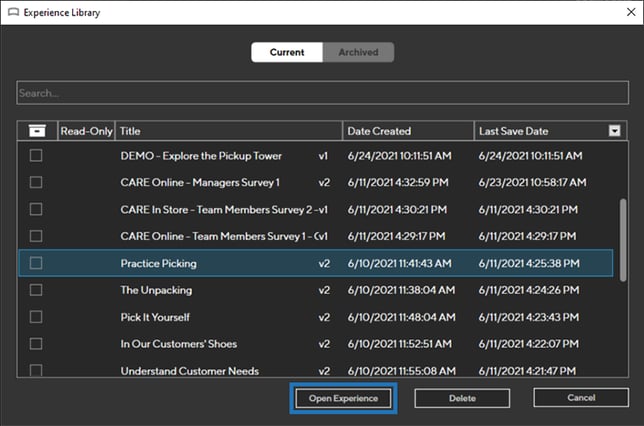
Task: Click the Delete button
Action: coord(462,398)
